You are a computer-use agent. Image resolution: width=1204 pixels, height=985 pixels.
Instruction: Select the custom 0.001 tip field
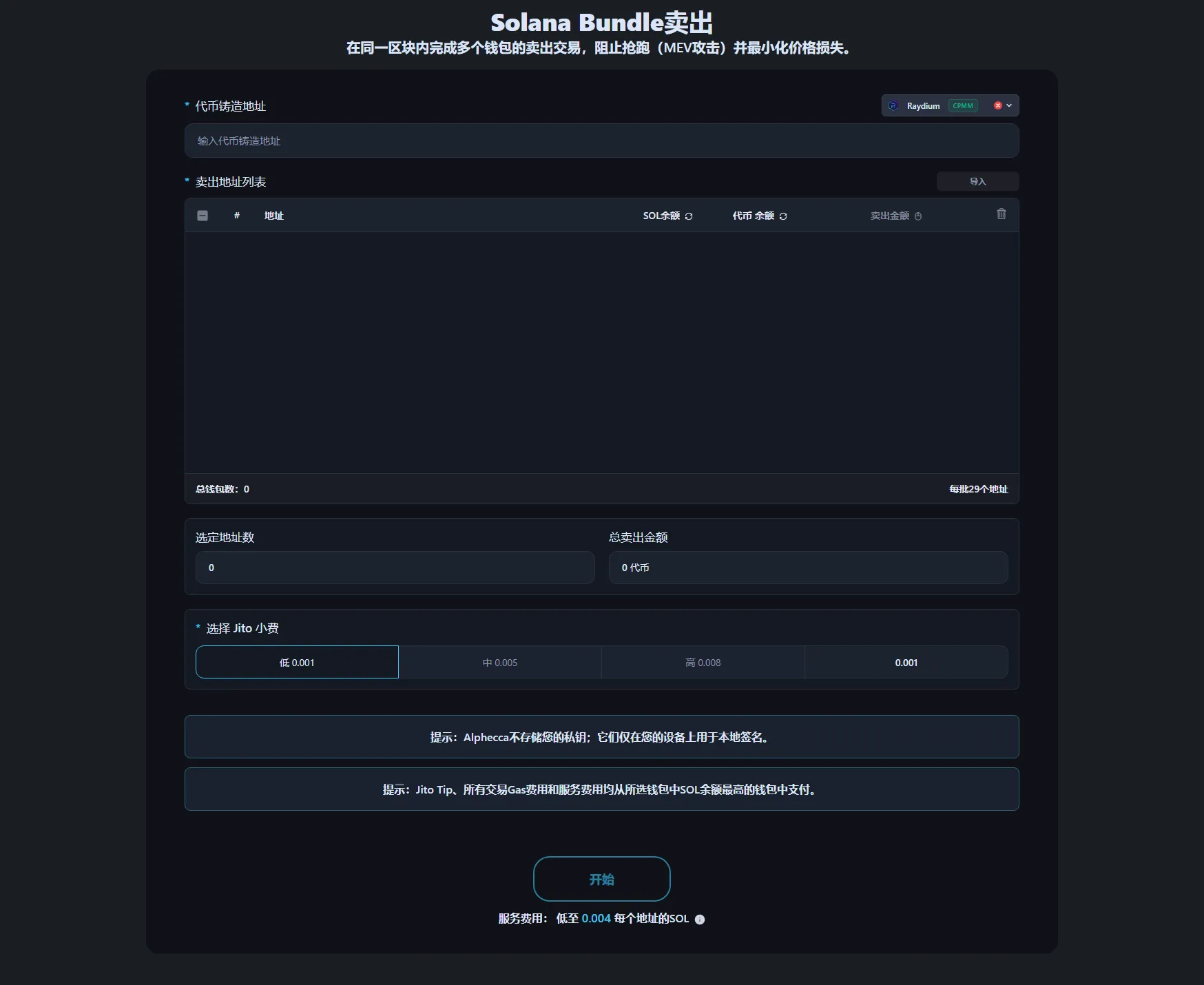[906, 662]
